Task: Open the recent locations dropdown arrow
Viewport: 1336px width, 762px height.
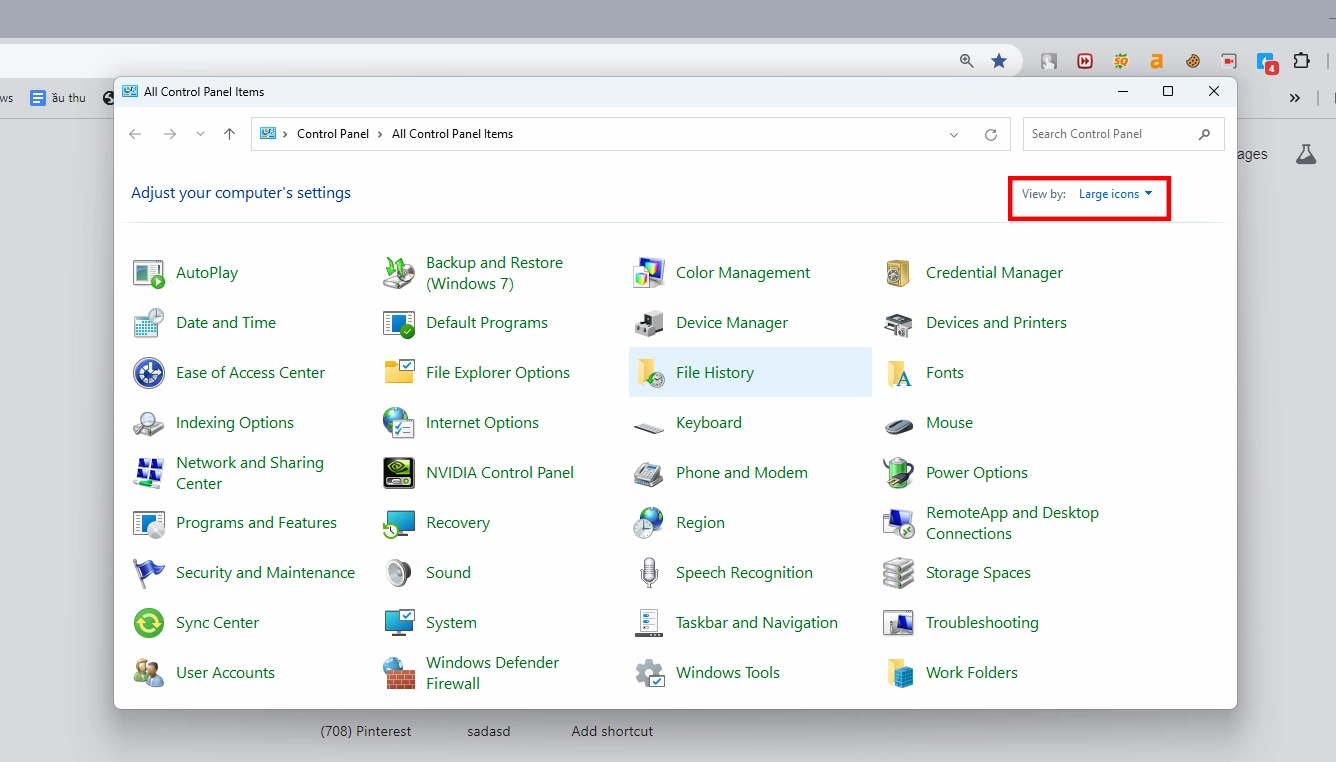Action: (200, 135)
